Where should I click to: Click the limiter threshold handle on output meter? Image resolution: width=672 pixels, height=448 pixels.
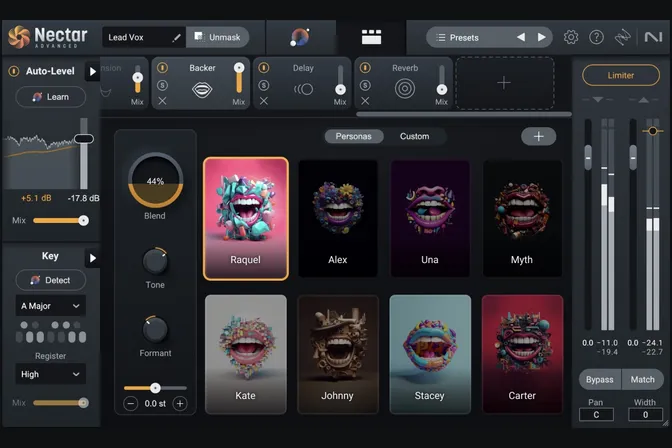click(x=652, y=131)
